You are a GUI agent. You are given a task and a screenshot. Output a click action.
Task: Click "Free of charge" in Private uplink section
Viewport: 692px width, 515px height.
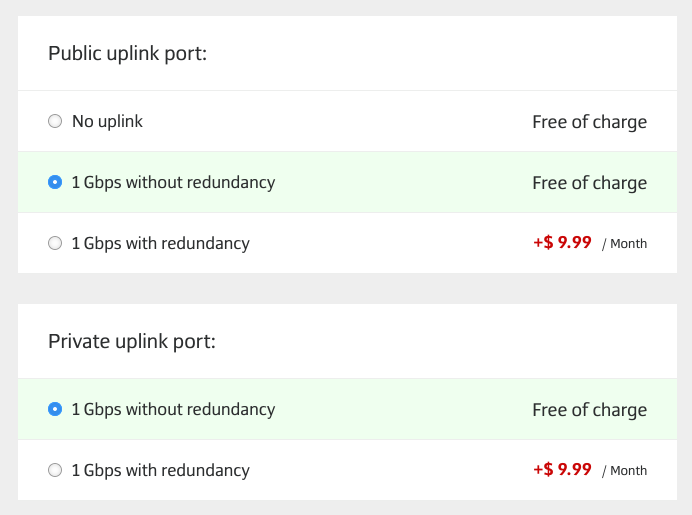(589, 410)
